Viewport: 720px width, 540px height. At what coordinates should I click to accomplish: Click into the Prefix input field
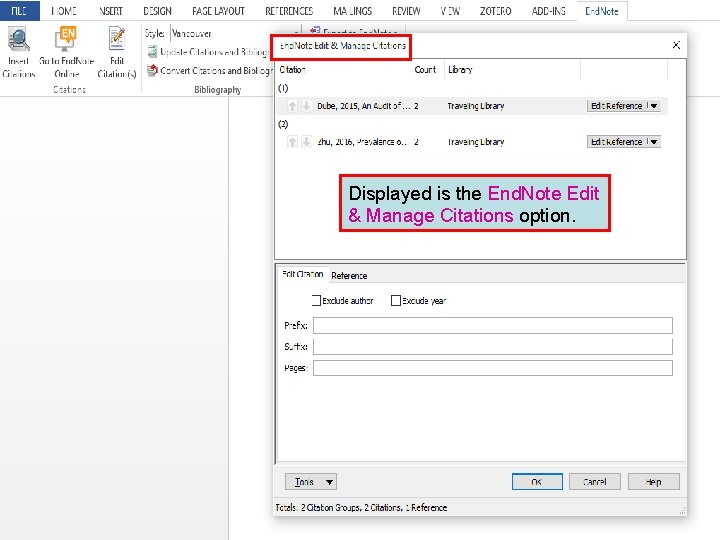click(x=493, y=325)
